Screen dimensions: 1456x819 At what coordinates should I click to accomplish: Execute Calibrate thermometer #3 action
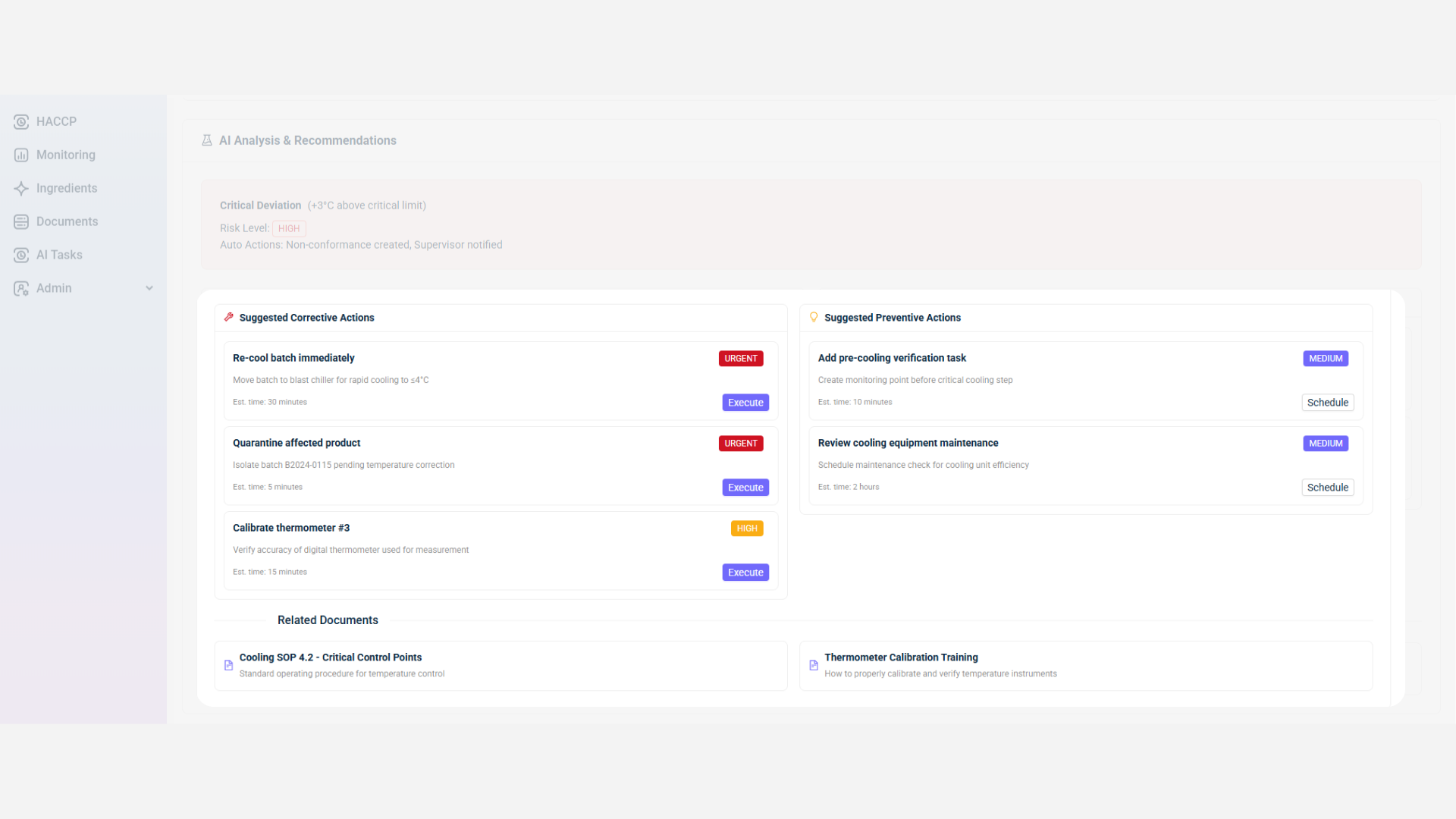745,573
